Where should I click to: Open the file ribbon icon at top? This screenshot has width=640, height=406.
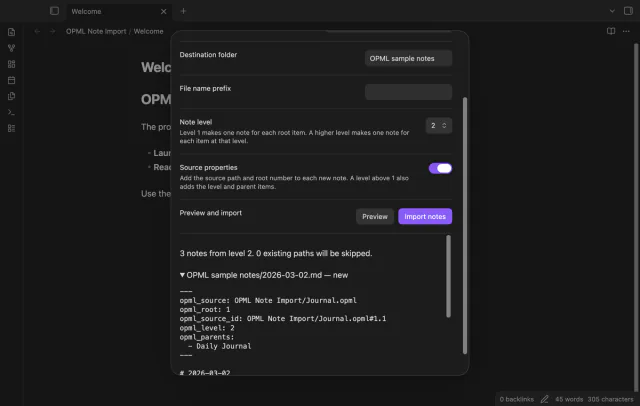(x=11, y=32)
